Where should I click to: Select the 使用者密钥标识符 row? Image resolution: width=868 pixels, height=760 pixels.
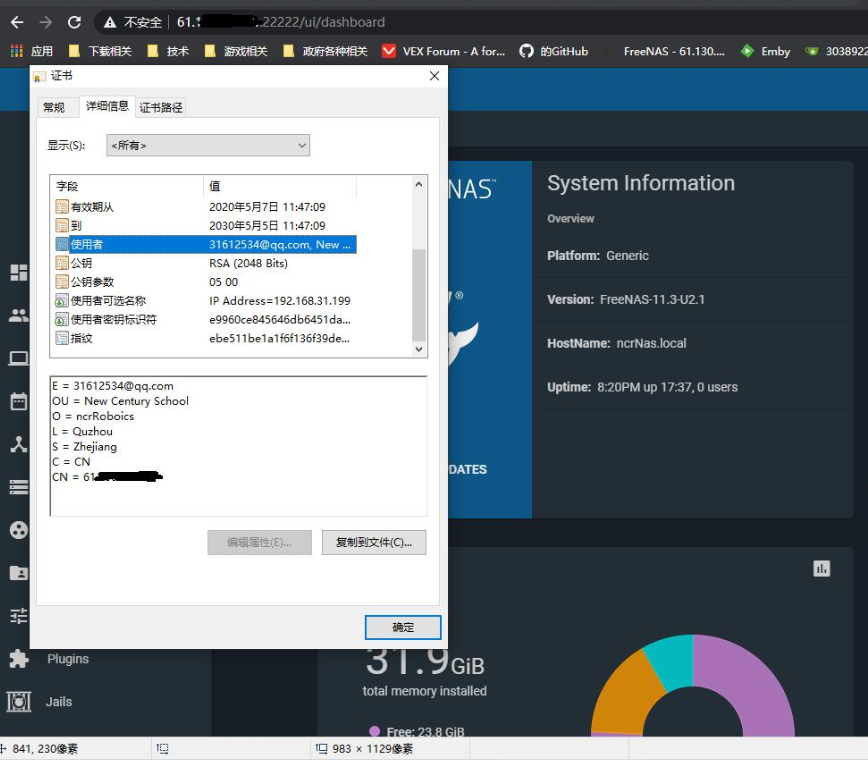[205, 320]
